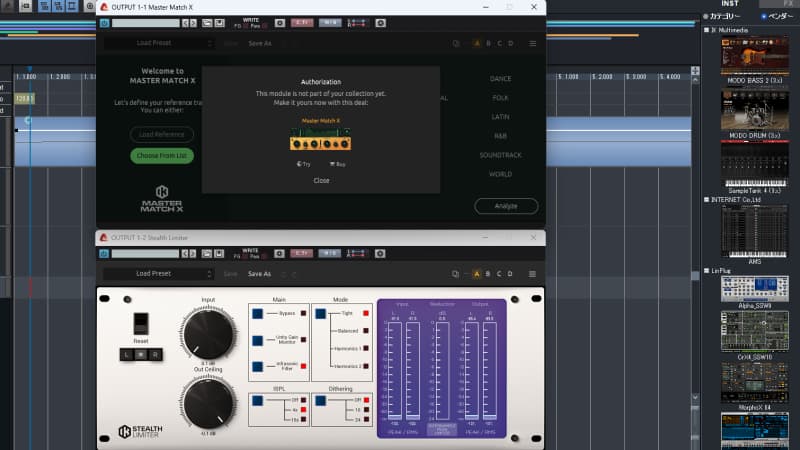Select the WORLD genre

(x=501, y=174)
